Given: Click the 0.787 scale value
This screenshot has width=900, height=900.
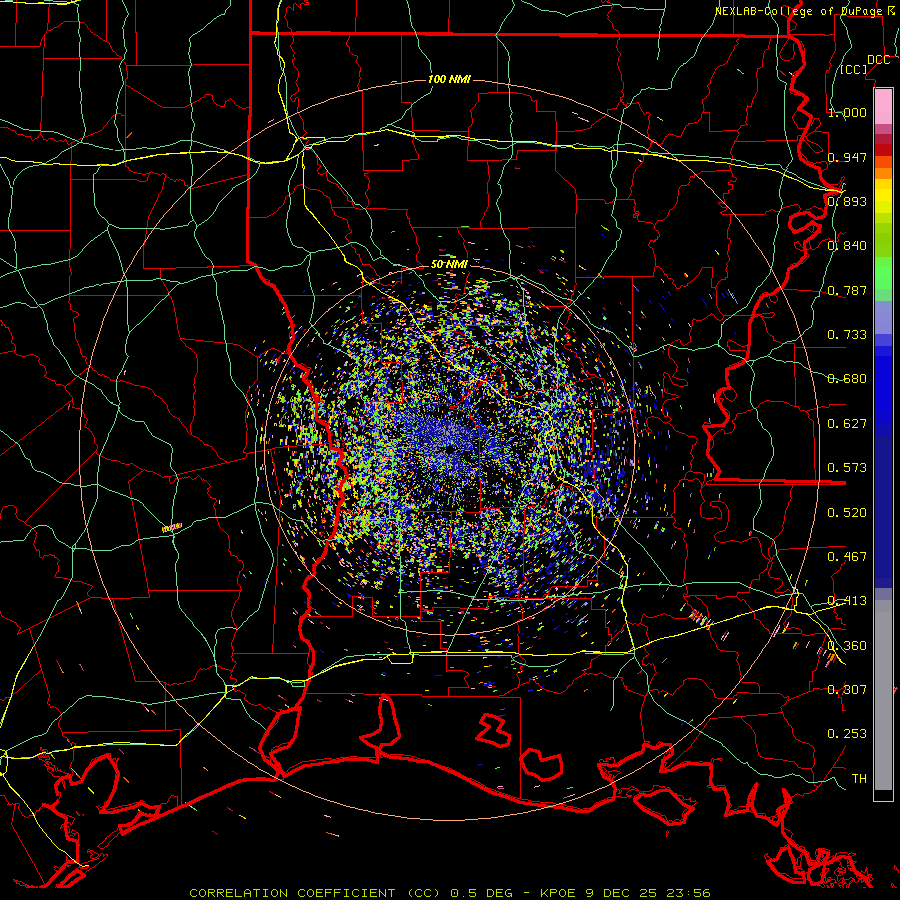Looking at the screenshot, I should point(847,290).
